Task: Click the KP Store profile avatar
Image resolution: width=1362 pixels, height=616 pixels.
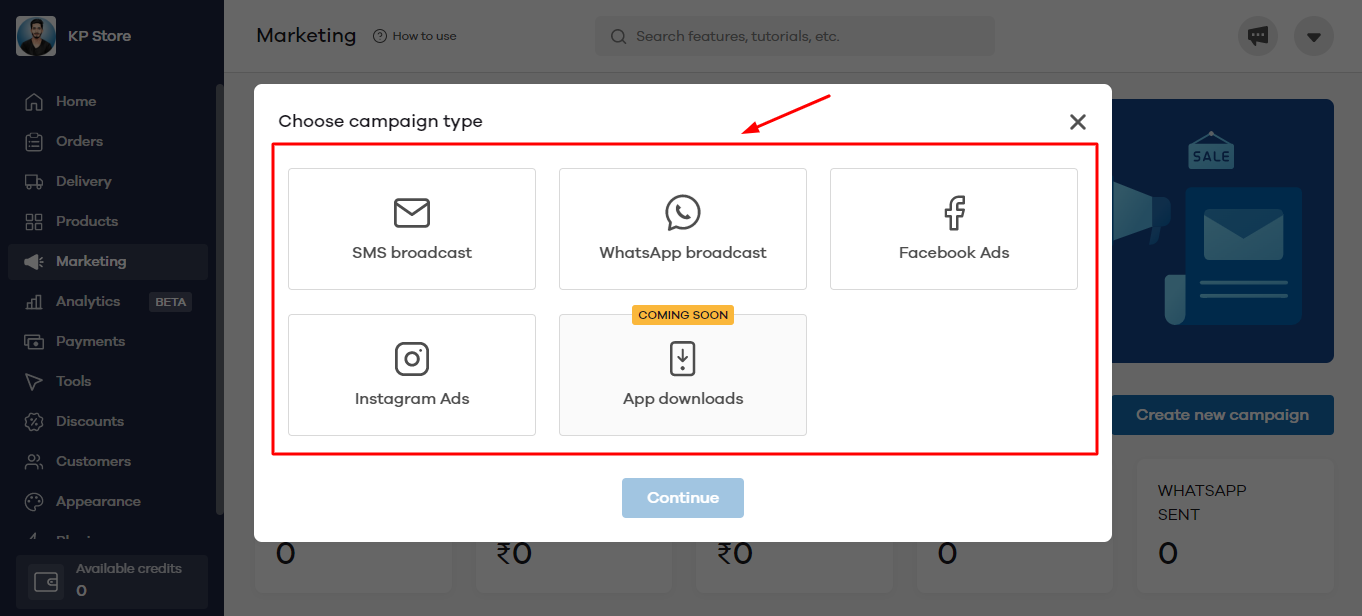Action: click(x=36, y=36)
